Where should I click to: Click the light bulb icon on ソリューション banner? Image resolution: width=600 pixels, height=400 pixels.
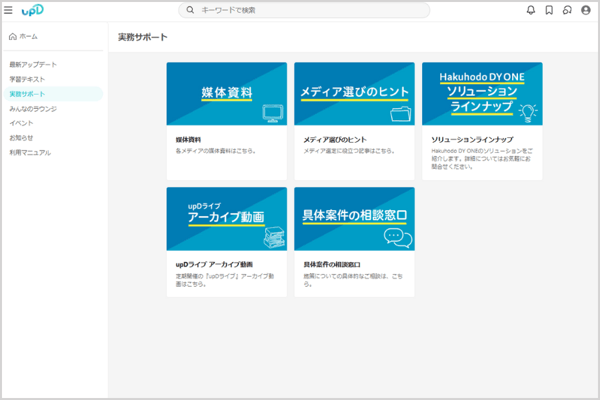pyautogui.click(x=528, y=113)
